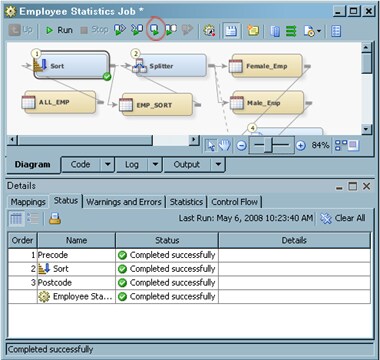Select the Female_Emp table node
The image size is (380, 360).
pyautogui.click(x=266, y=66)
